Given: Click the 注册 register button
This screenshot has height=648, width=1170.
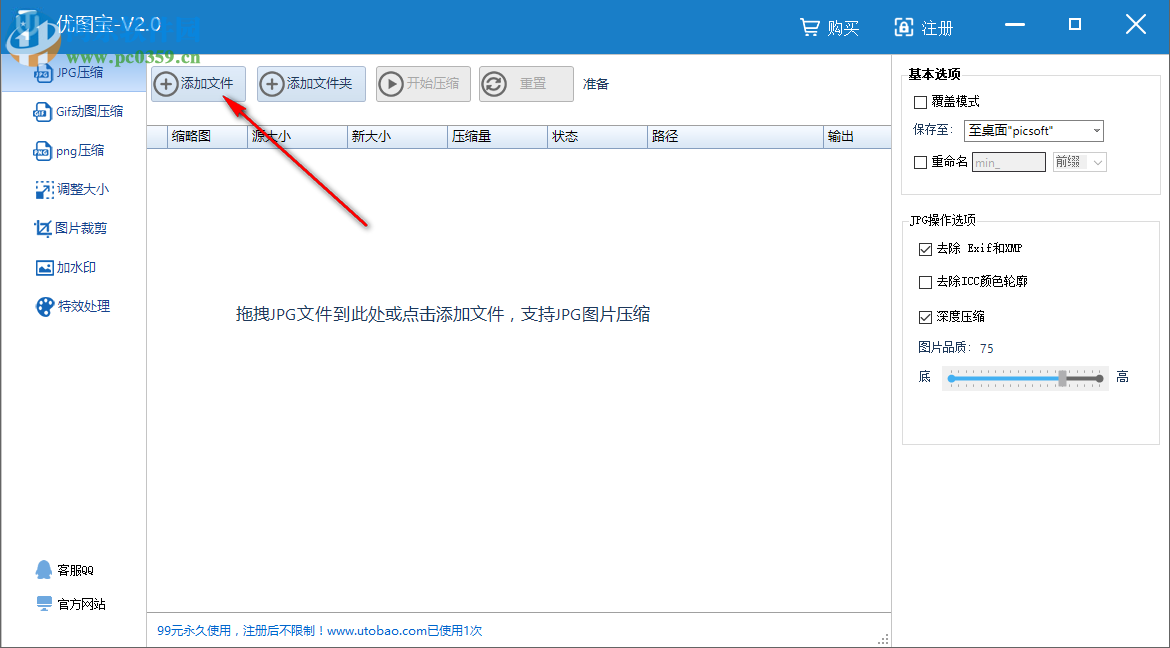Looking at the screenshot, I should click(x=924, y=28).
